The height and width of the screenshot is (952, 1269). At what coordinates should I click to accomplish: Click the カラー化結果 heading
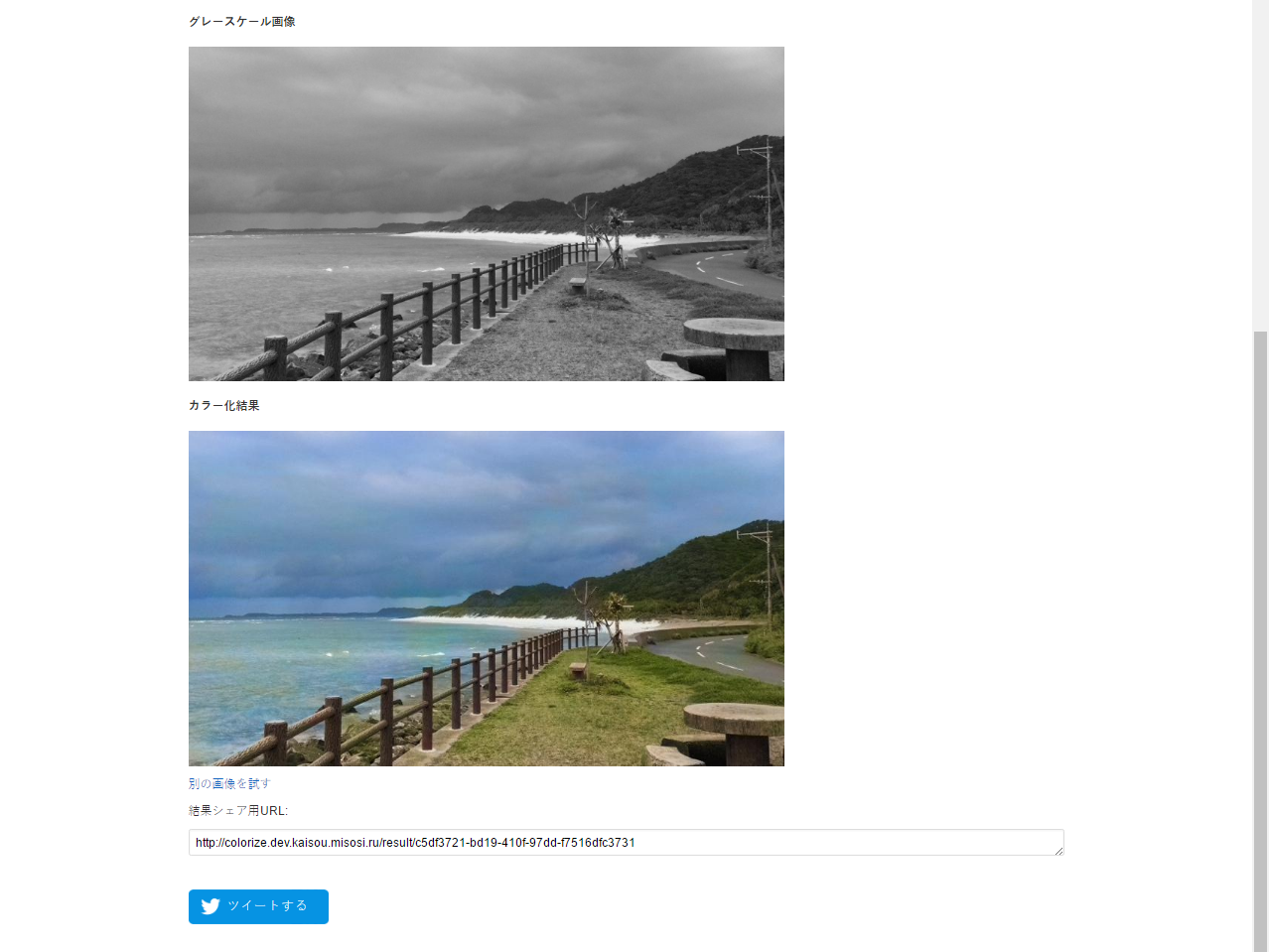tap(224, 406)
